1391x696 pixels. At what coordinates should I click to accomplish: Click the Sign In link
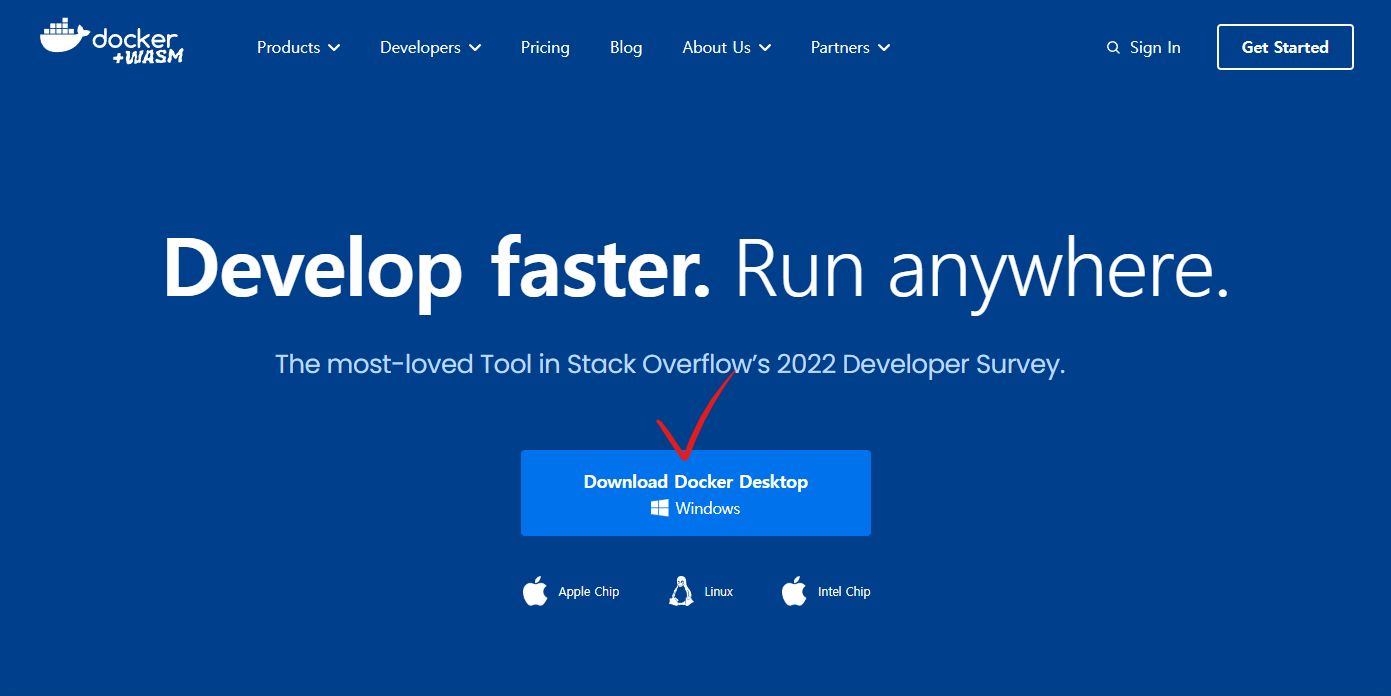tap(1155, 47)
